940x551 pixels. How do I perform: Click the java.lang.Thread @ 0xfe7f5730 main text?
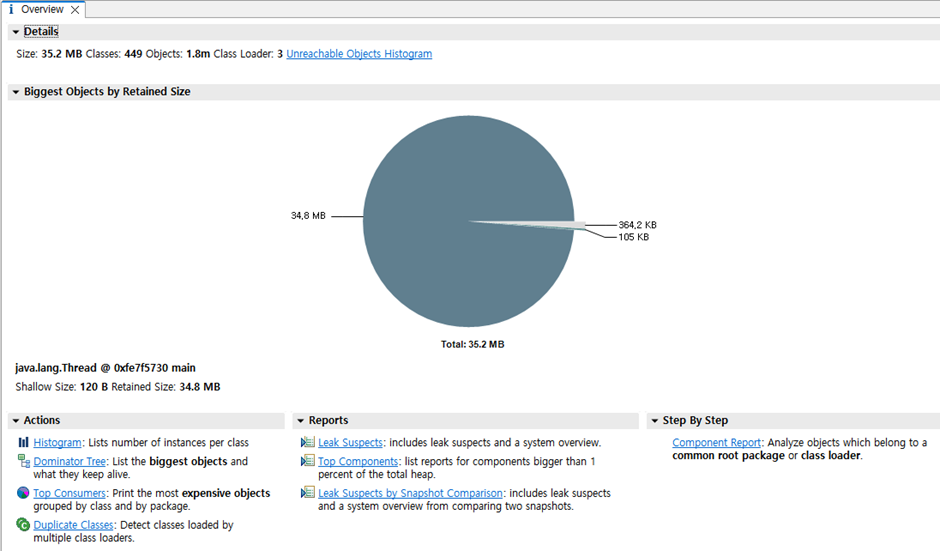106,368
